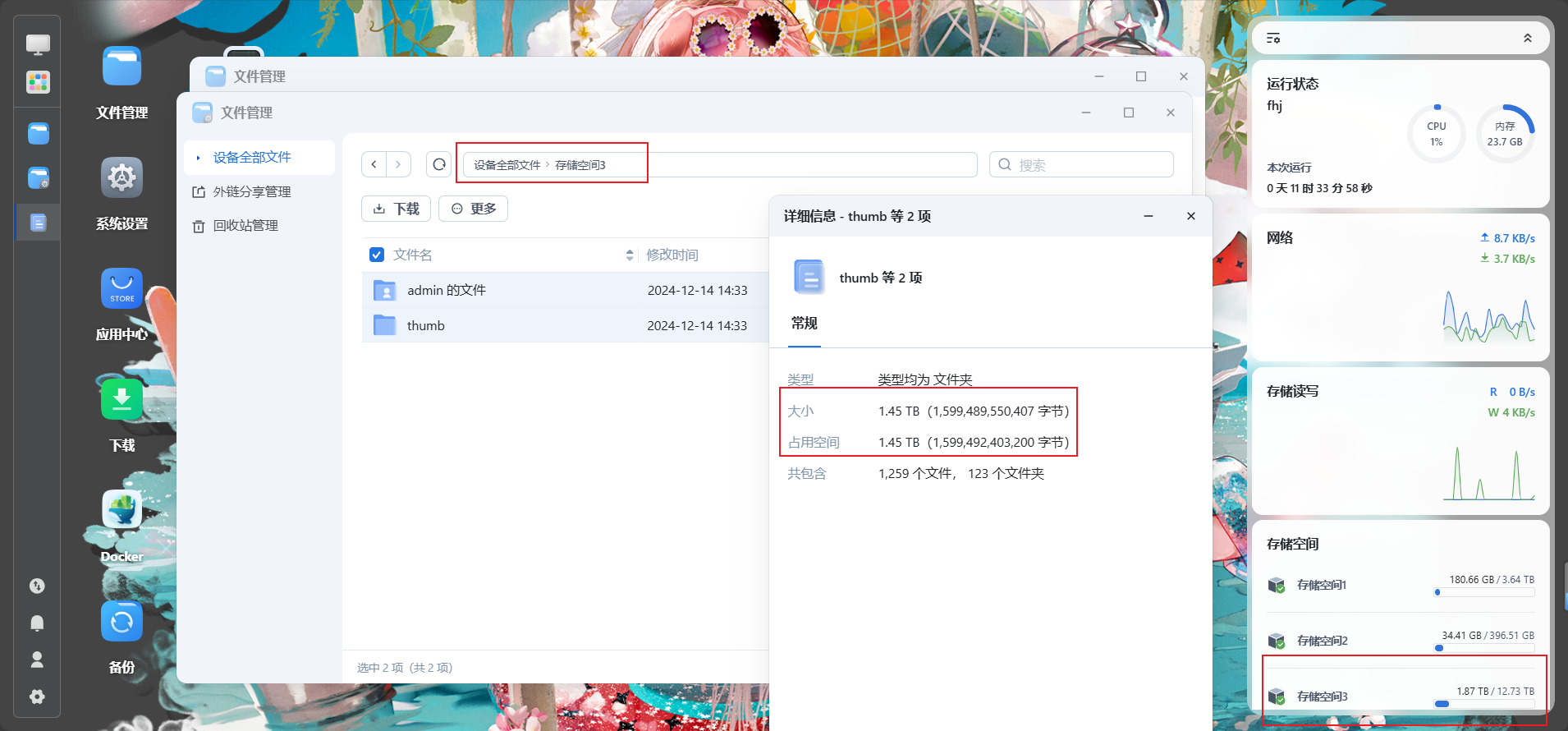Refresh the file list with the reload icon

439,164
